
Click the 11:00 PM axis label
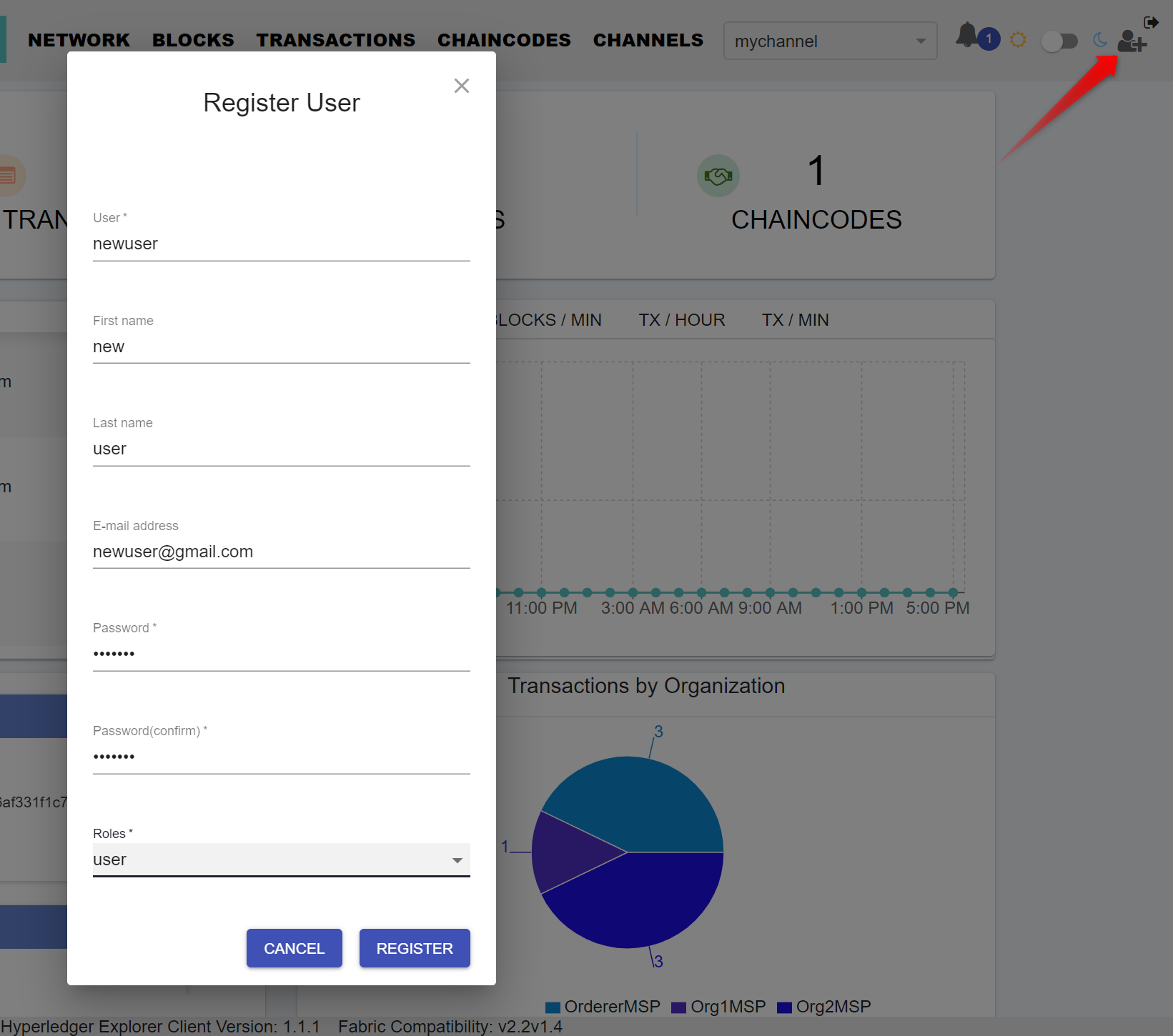[x=542, y=608]
